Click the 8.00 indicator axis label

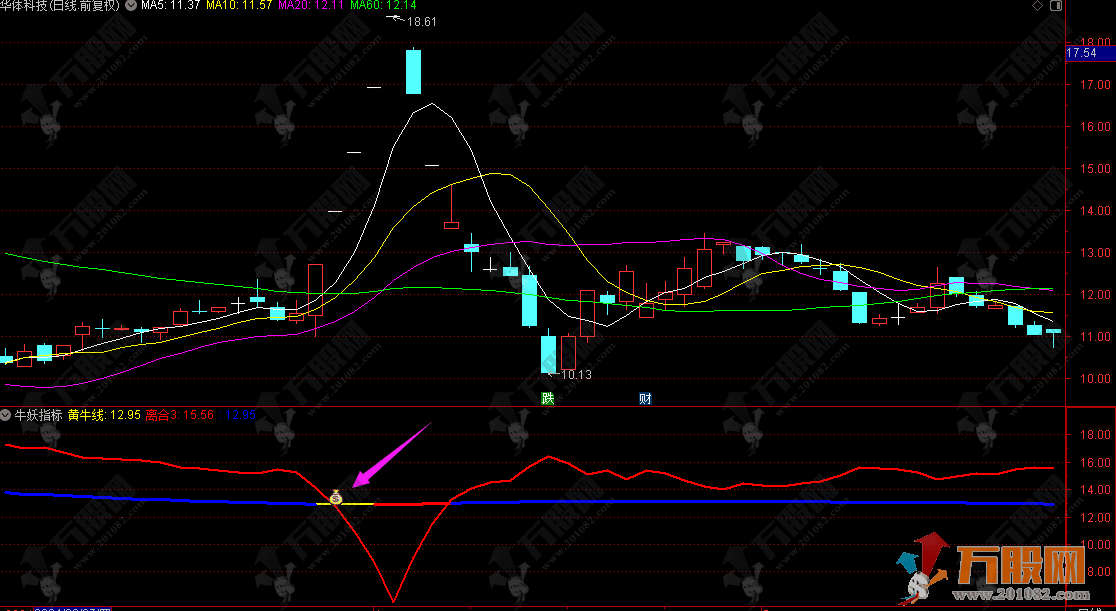coord(1098,572)
